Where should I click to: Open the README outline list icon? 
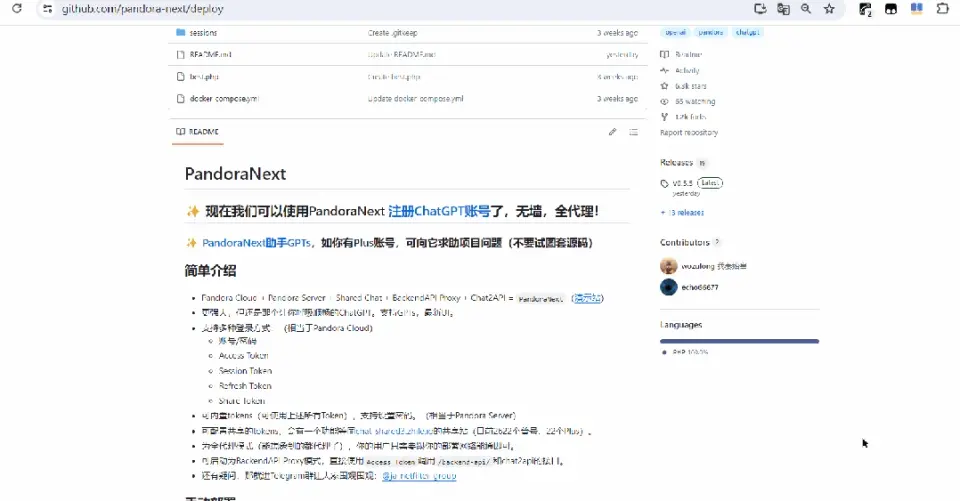tap(634, 132)
